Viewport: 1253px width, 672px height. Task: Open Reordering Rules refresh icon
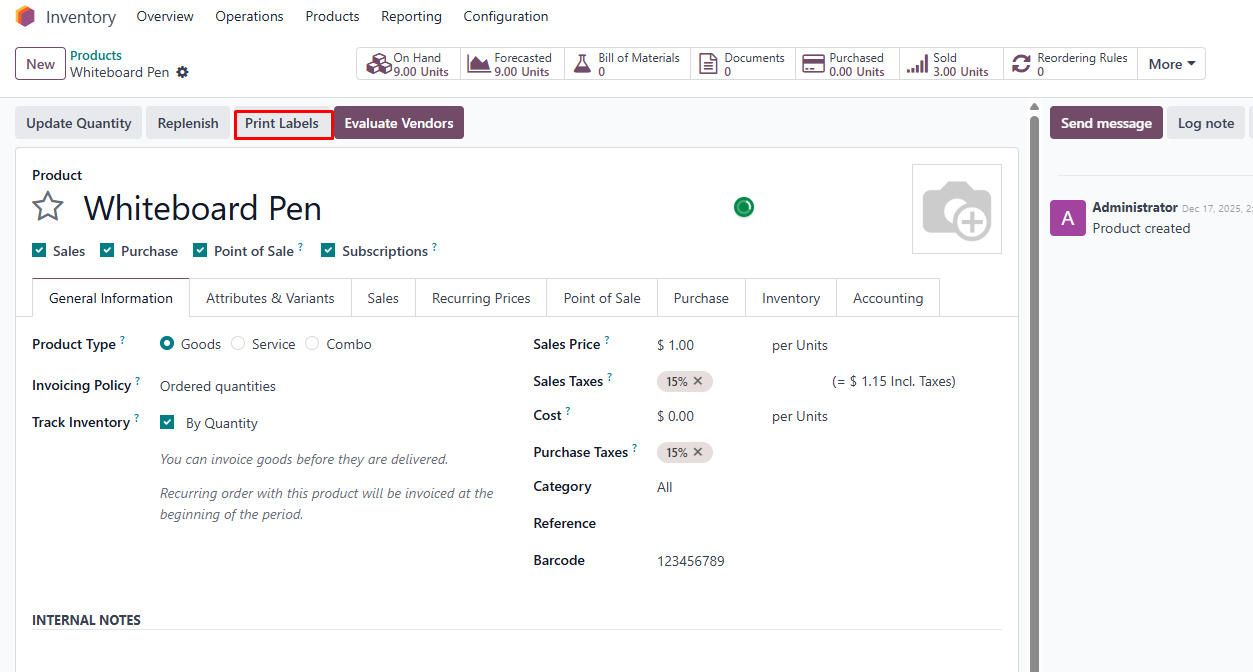(1020, 64)
